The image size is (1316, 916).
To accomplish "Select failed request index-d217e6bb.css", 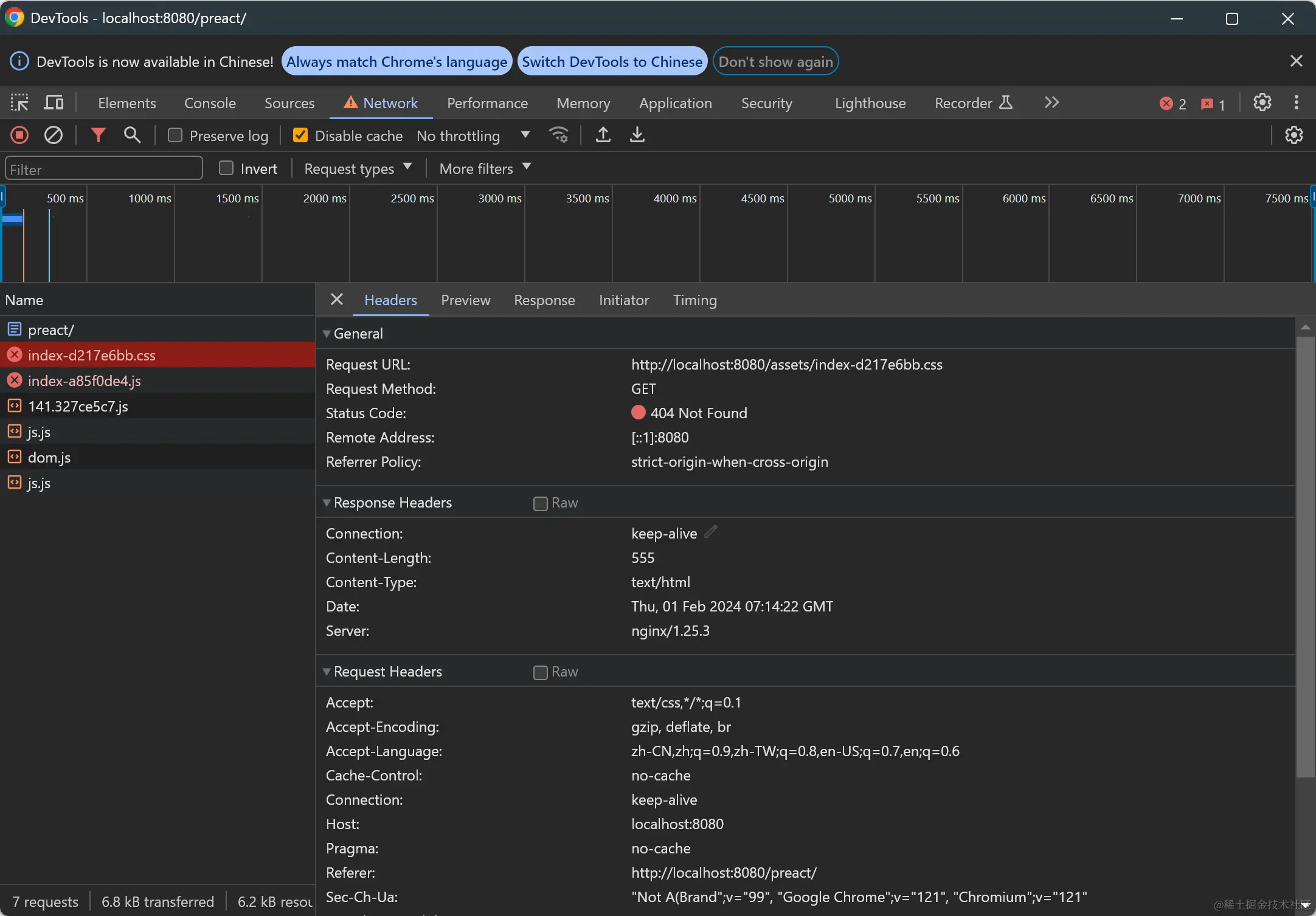I will coord(158,355).
